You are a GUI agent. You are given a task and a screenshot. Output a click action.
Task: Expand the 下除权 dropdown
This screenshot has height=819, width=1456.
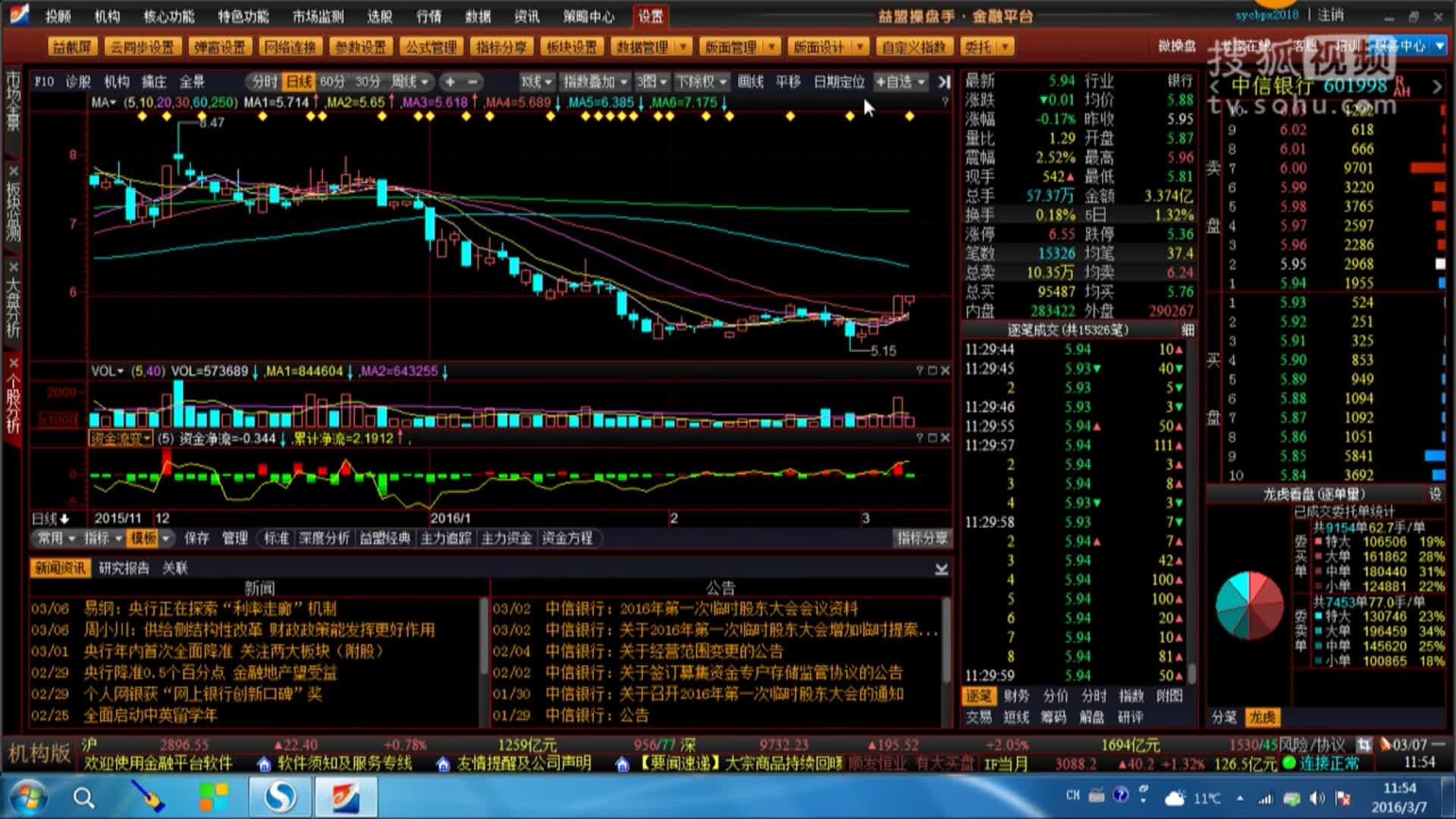pos(701,82)
